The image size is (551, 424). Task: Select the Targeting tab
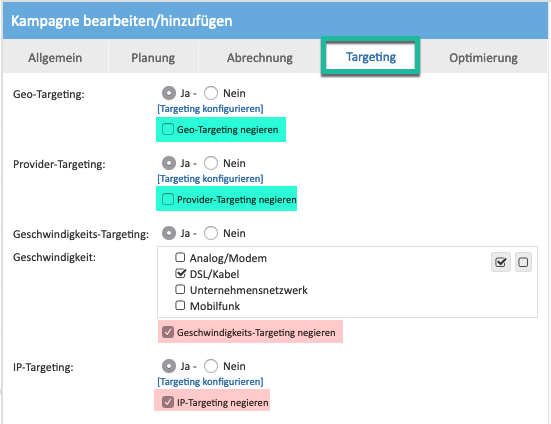pyautogui.click(x=371, y=57)
